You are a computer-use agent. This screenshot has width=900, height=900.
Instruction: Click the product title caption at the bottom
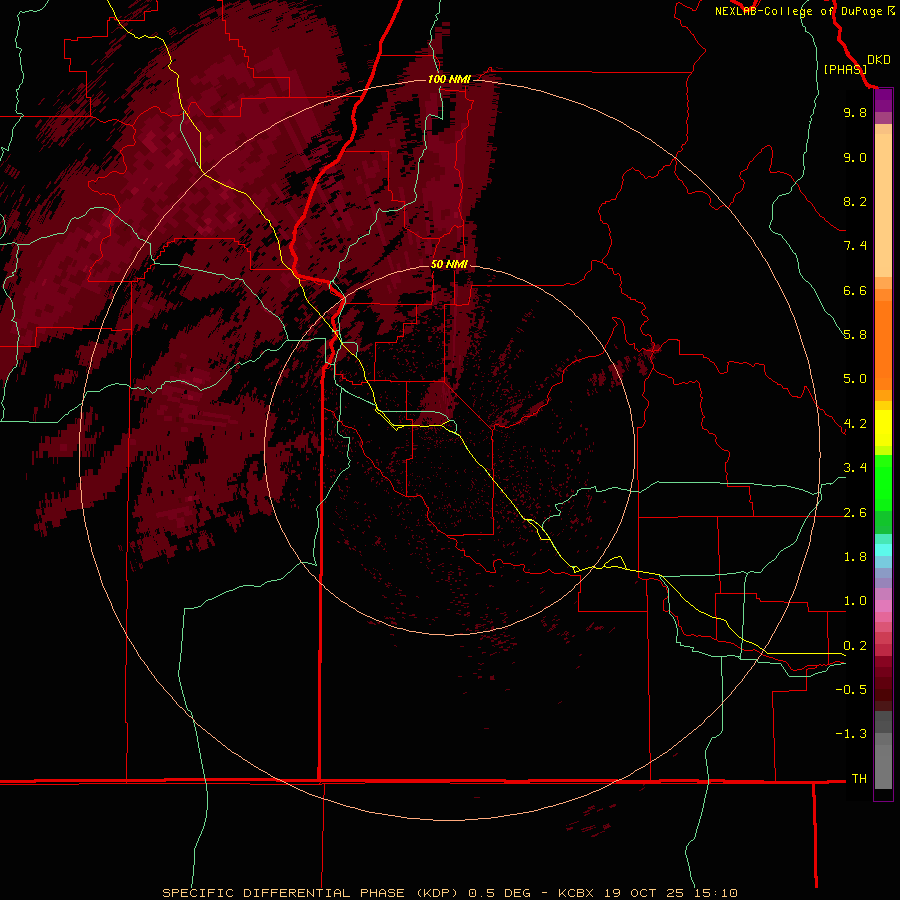click(x=450, y=893)
